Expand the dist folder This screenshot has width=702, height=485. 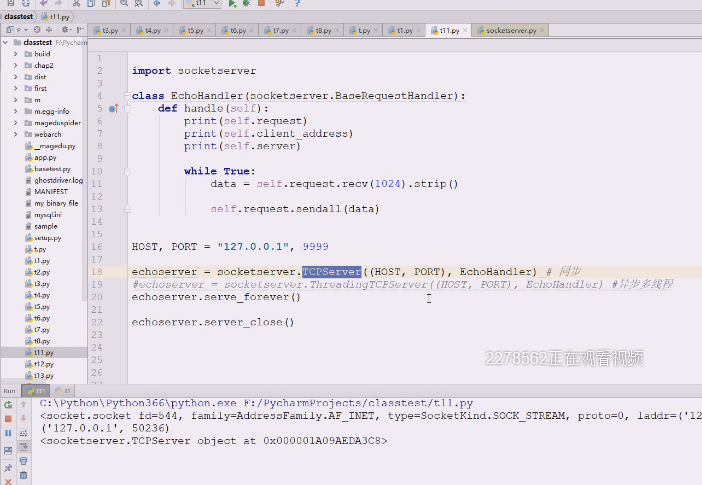pyautogui.click(x=16, y=77)
